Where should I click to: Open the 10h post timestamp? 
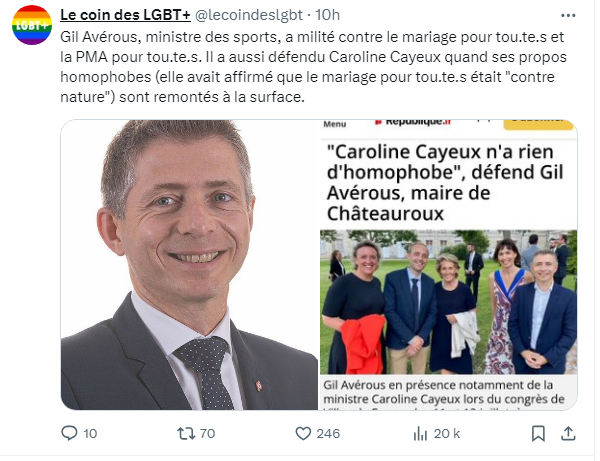328,15
